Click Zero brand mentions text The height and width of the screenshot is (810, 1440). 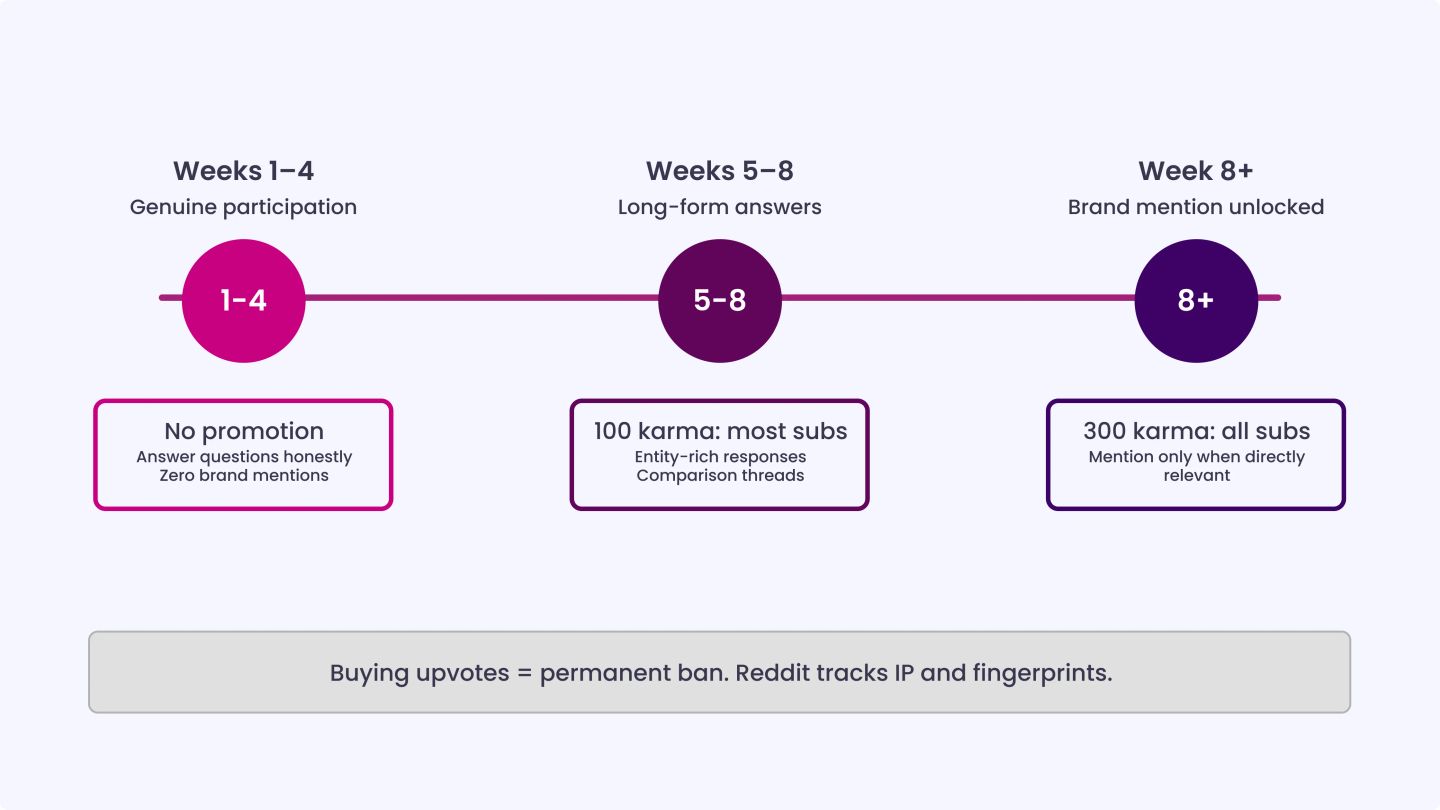click(244, 475)
